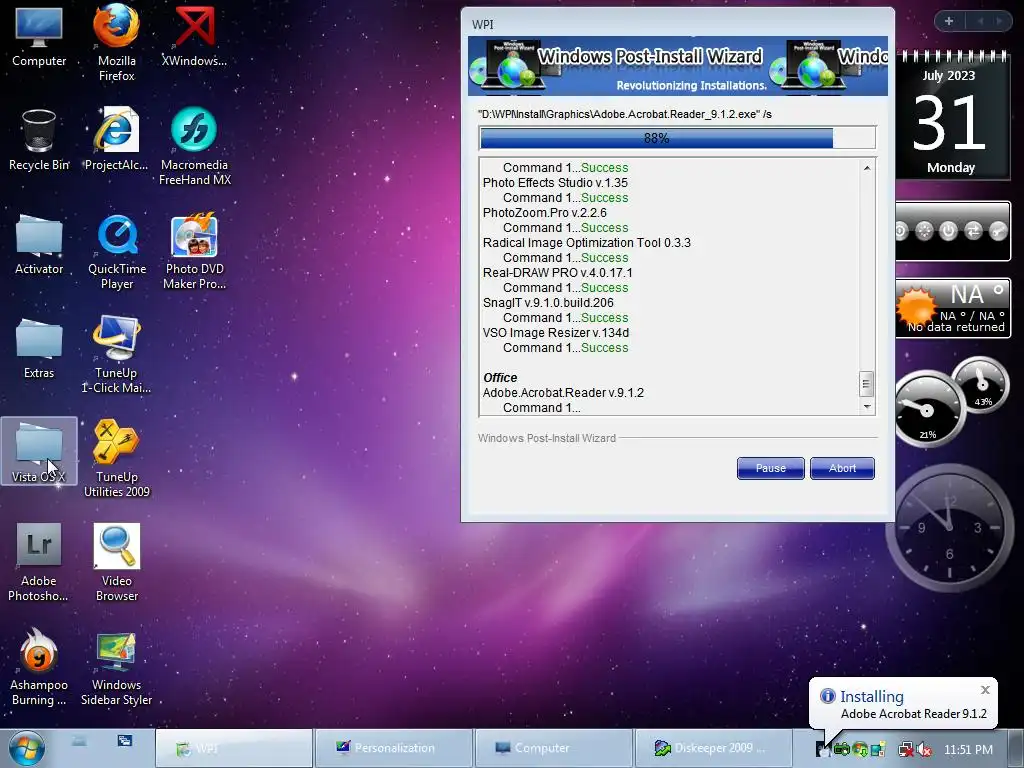Click the analog clock gadget
Viewport: 1024px width, 768px height.
(950, 527)
